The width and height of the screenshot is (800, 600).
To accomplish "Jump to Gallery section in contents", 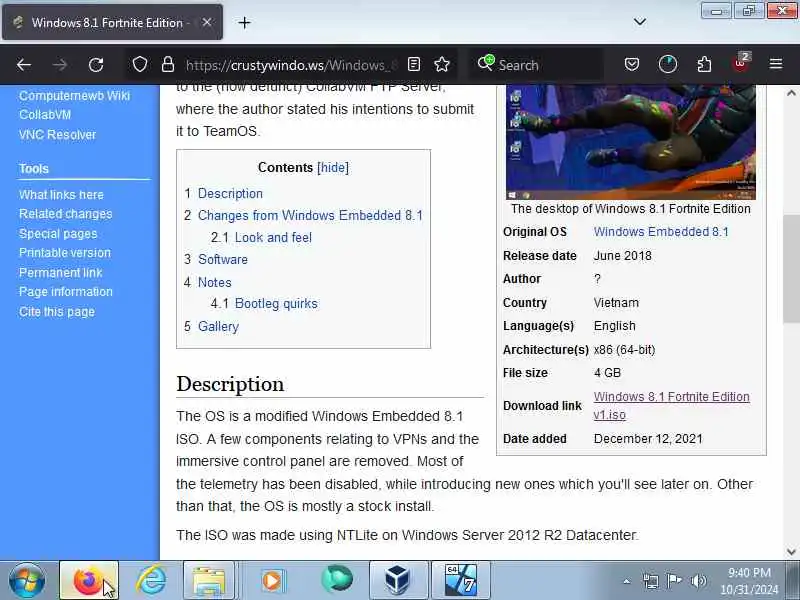I will (x=218, y=327).
